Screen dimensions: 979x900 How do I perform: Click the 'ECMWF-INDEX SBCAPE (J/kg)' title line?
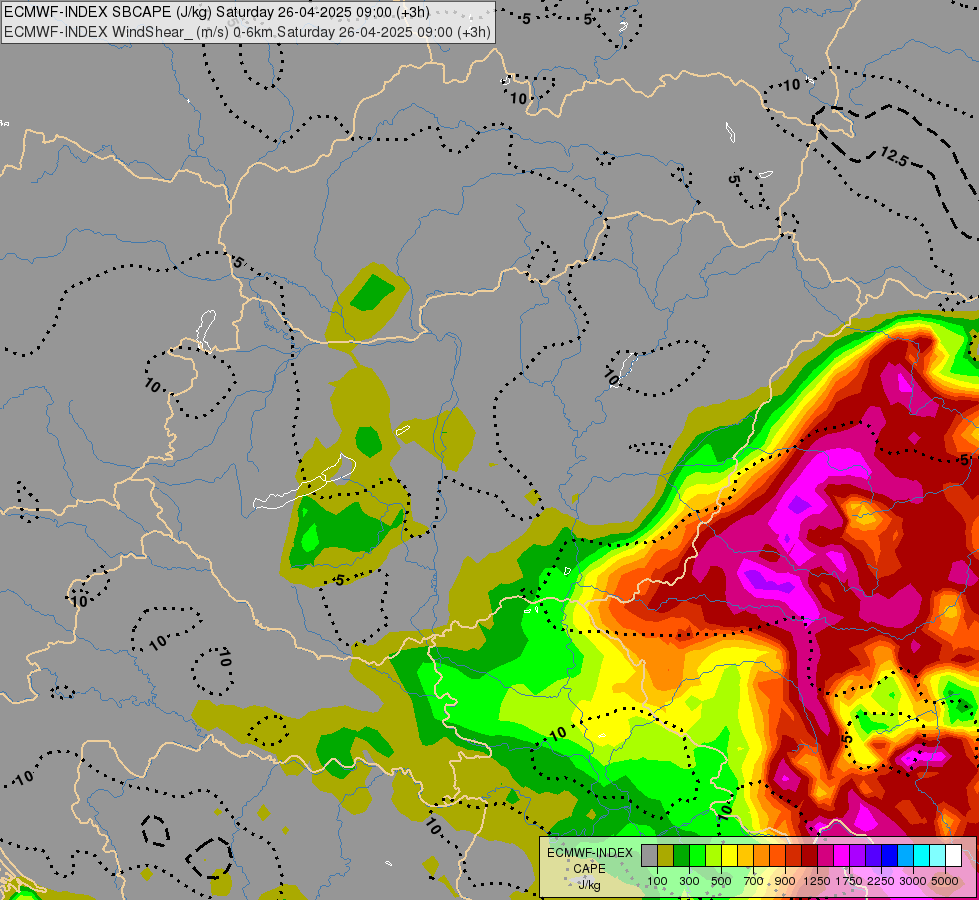click(x=217, y=12)
